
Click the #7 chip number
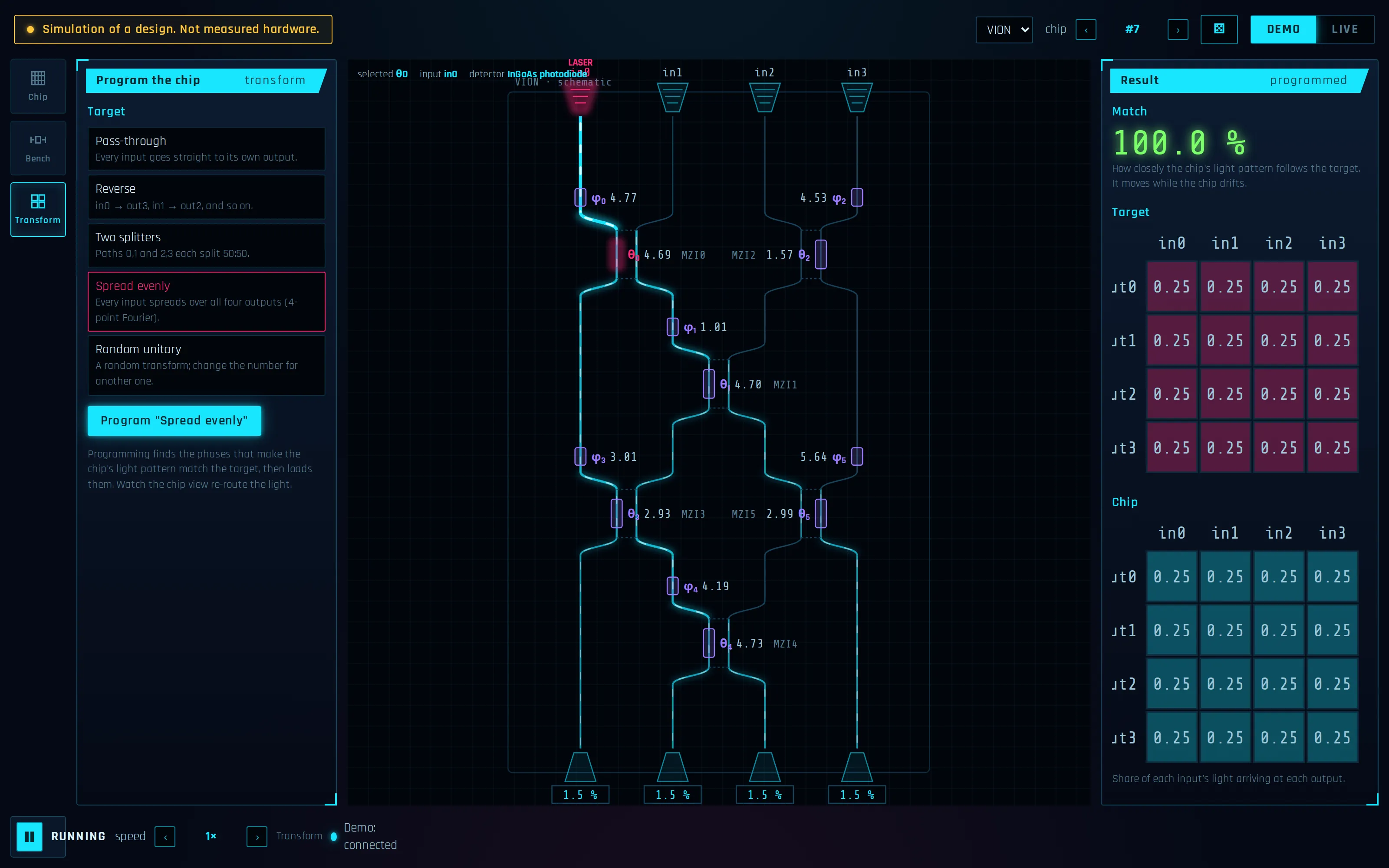[1132, 29]
